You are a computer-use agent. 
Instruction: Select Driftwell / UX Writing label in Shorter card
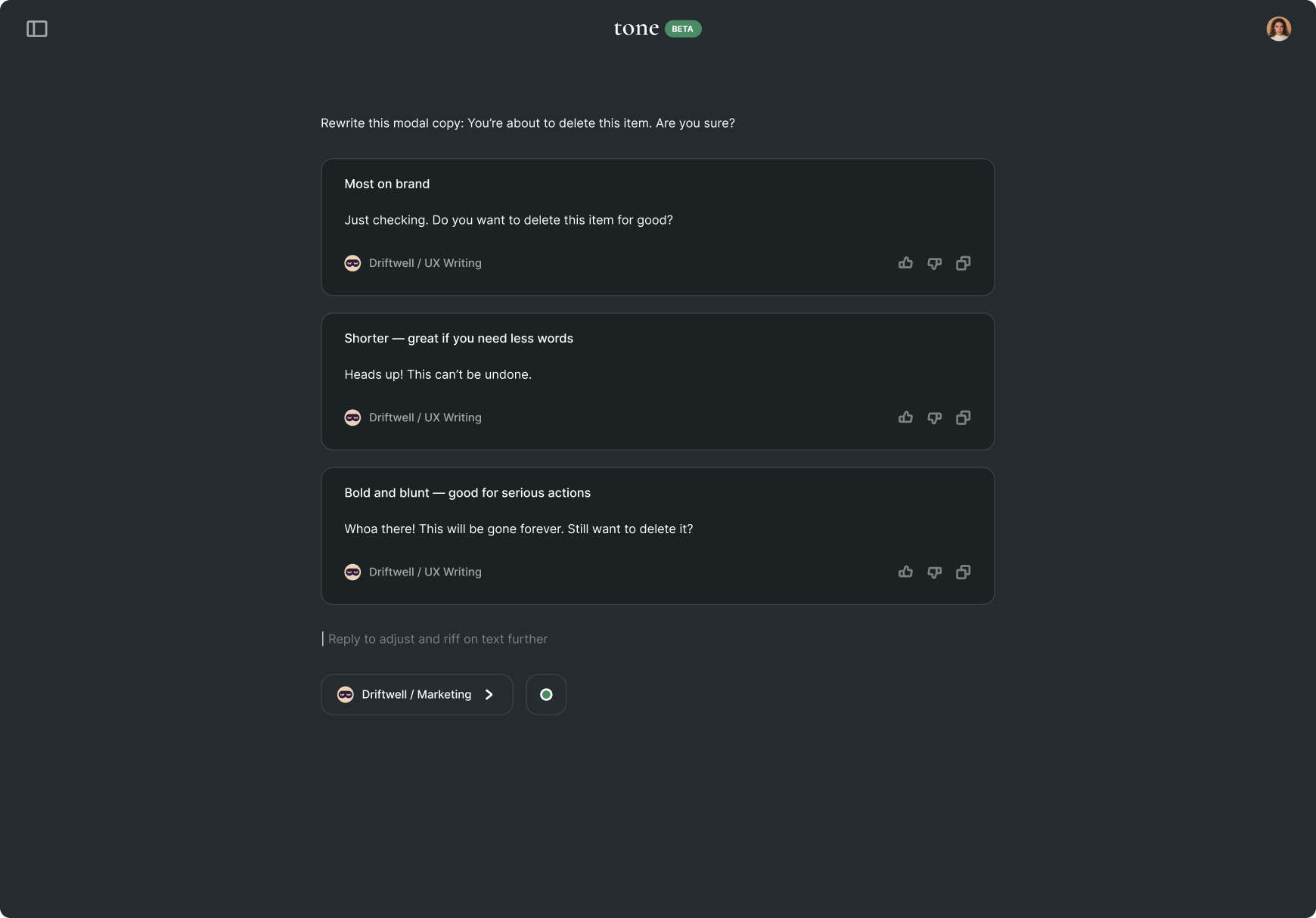424,417
